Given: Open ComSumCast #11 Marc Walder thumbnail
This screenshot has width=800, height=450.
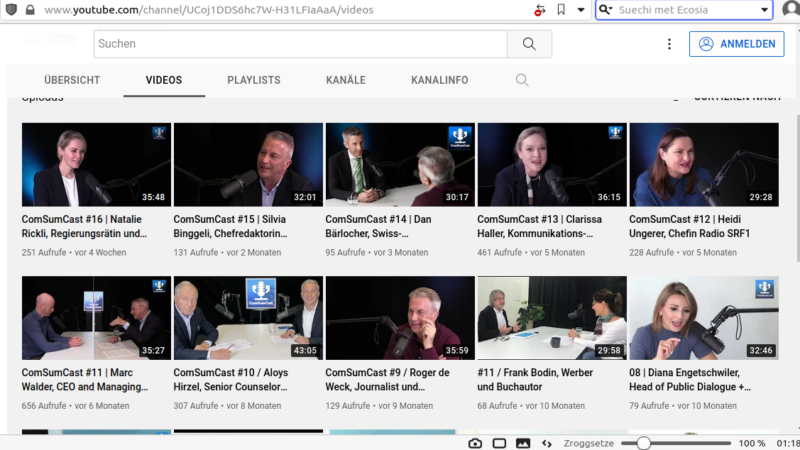Looking at the screenshot, I should coord(96,318).
